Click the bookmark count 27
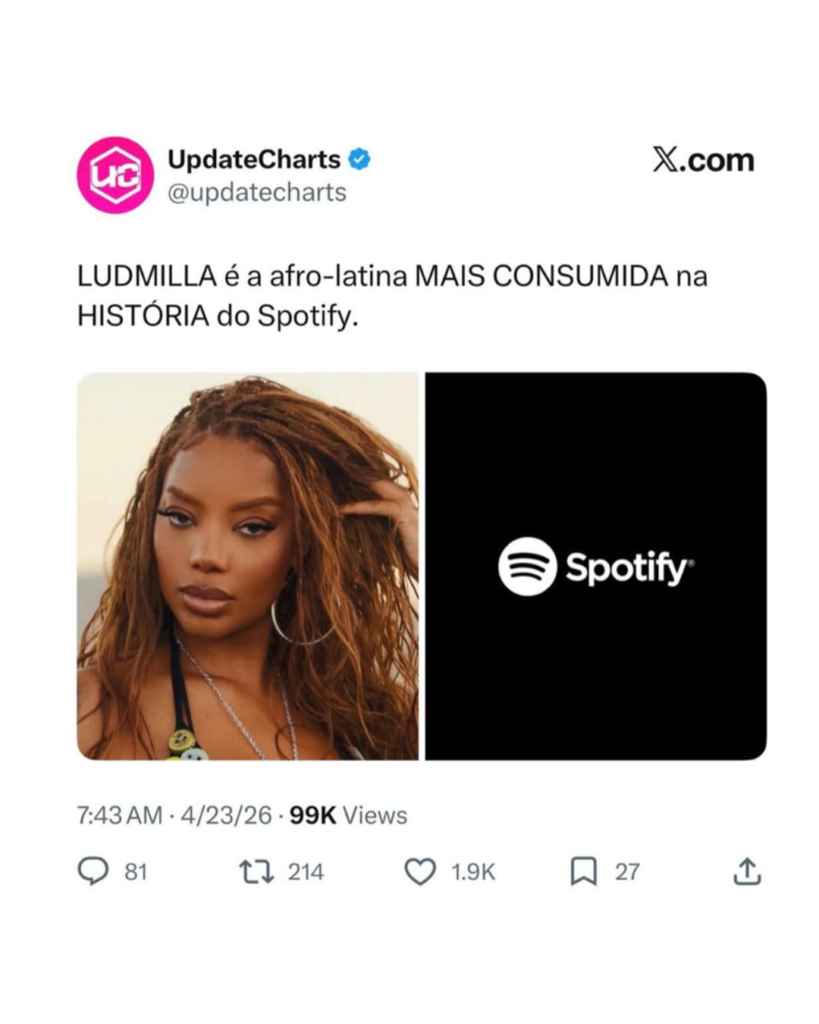The width and height of the screenshot is (819, 1024). pos(627,872)
